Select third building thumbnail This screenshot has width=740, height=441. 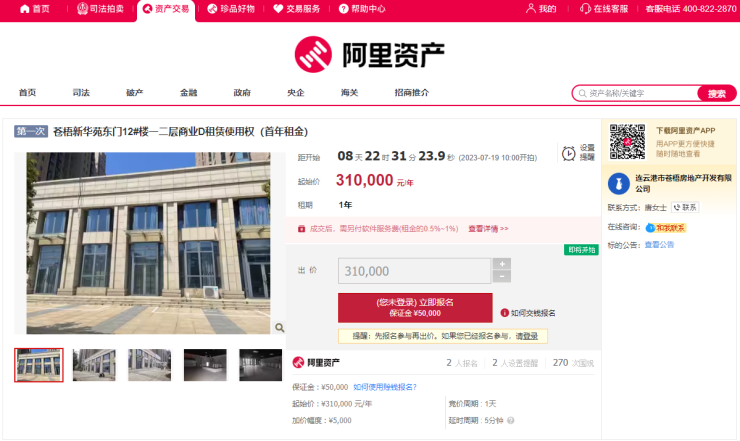(150, 365)
